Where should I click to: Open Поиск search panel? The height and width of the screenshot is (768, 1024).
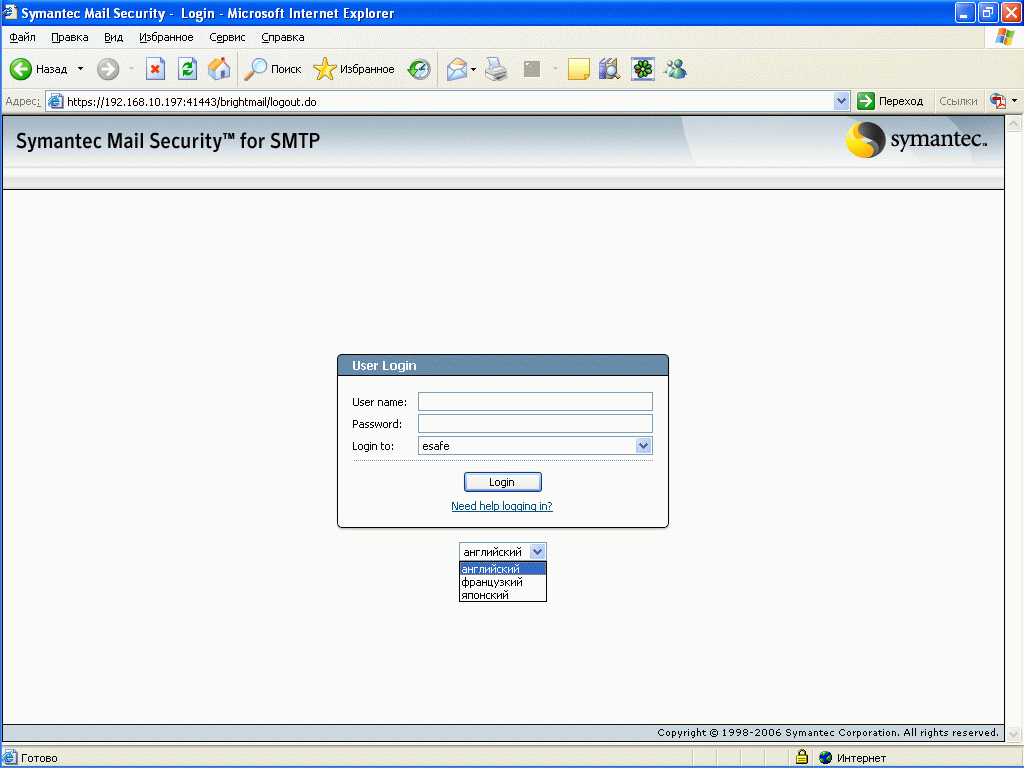pos(272,69)
